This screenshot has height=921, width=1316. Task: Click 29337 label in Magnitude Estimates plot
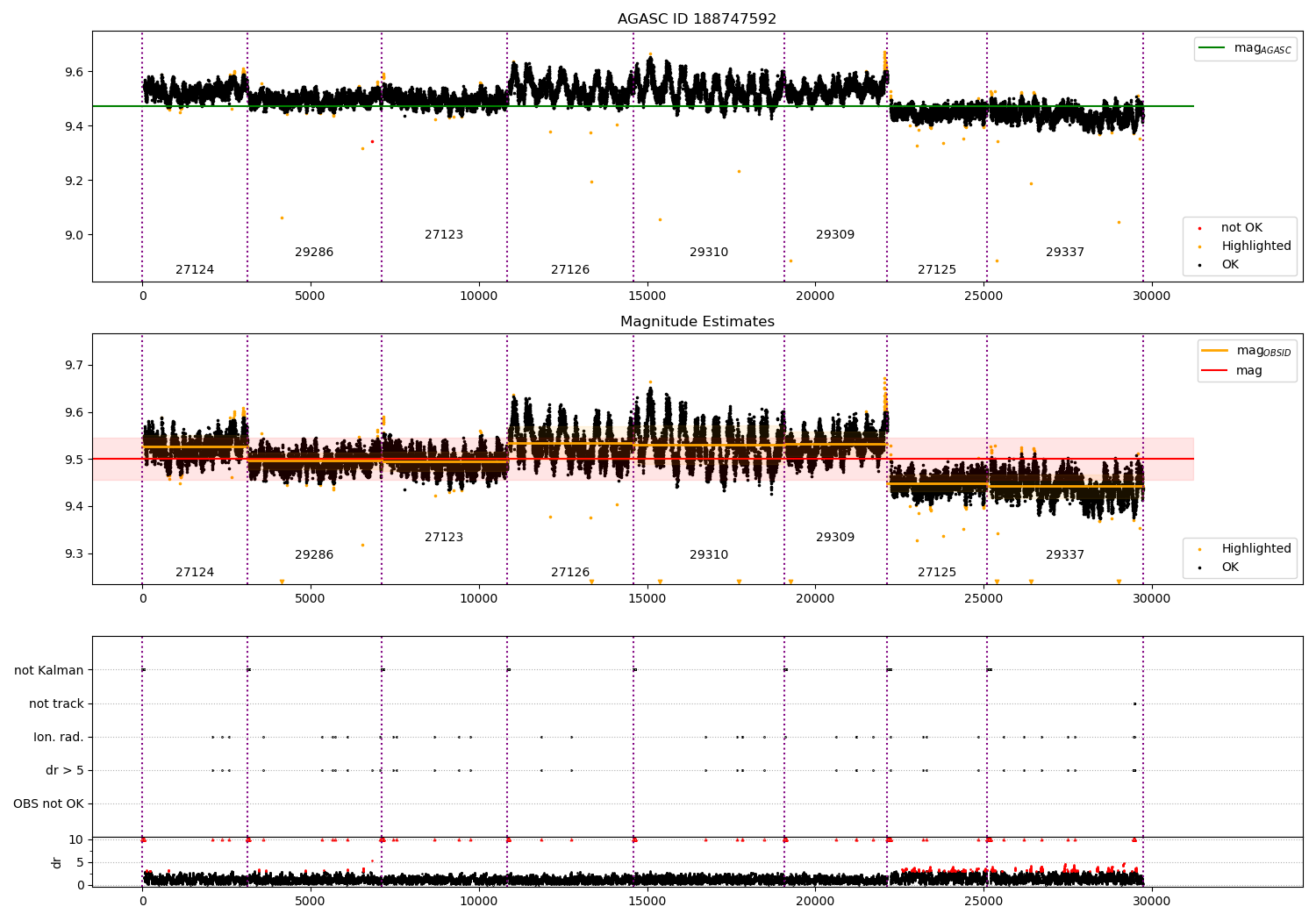click(x=1065, y=554)
